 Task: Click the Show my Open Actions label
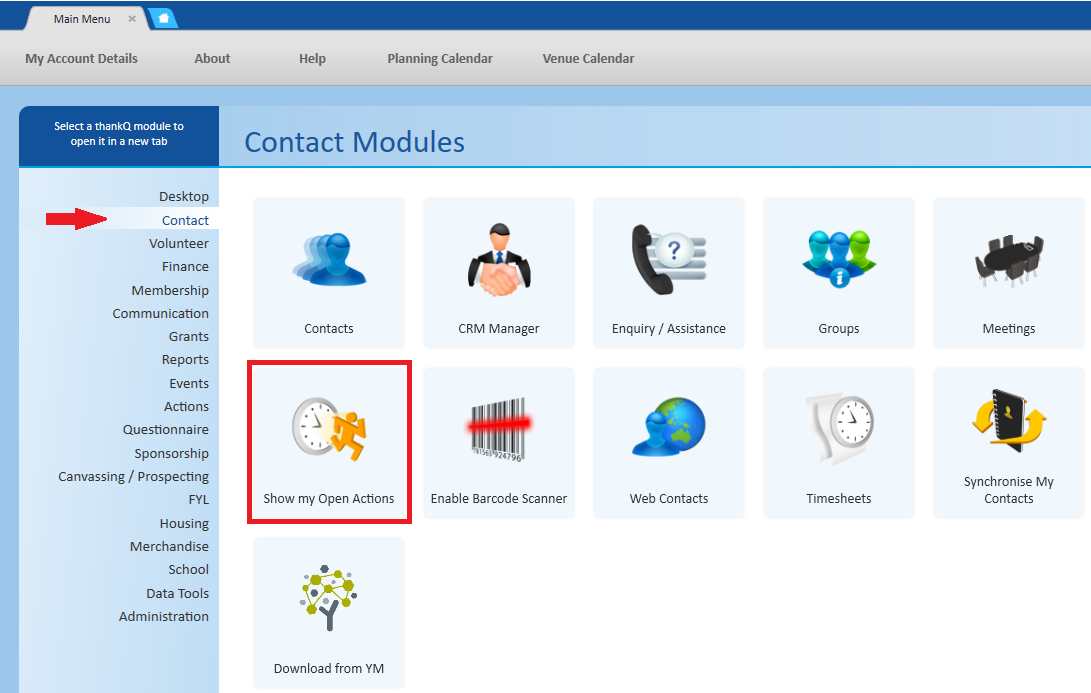[x=329, y=498]
